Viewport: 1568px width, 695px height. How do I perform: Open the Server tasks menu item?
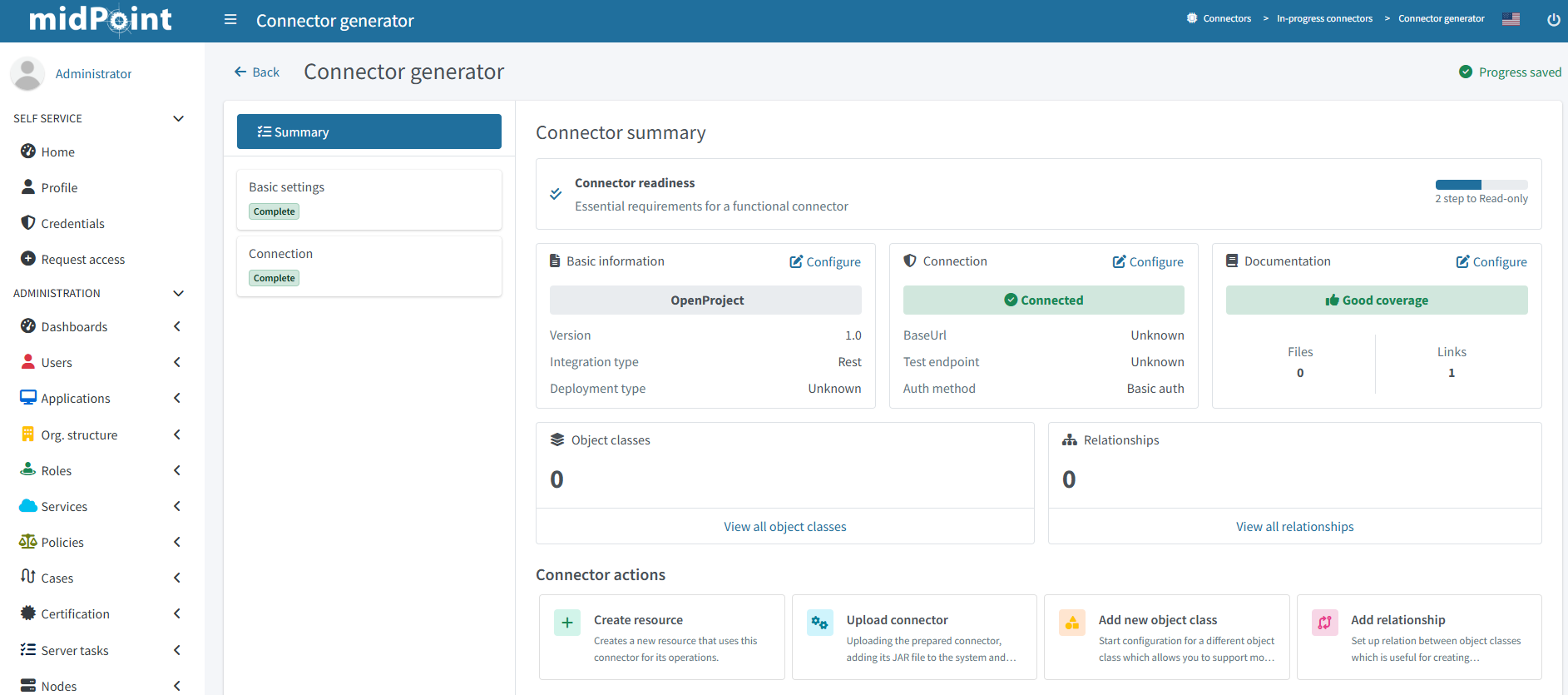click(x=102, y=650)
